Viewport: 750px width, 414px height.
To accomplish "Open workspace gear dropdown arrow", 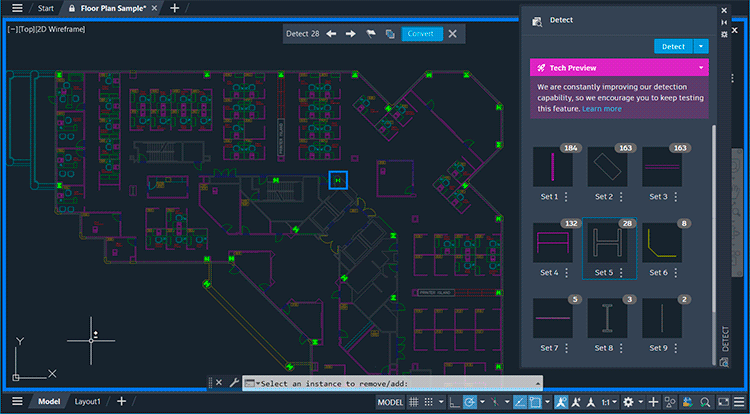I will click(x=640, y=402).
